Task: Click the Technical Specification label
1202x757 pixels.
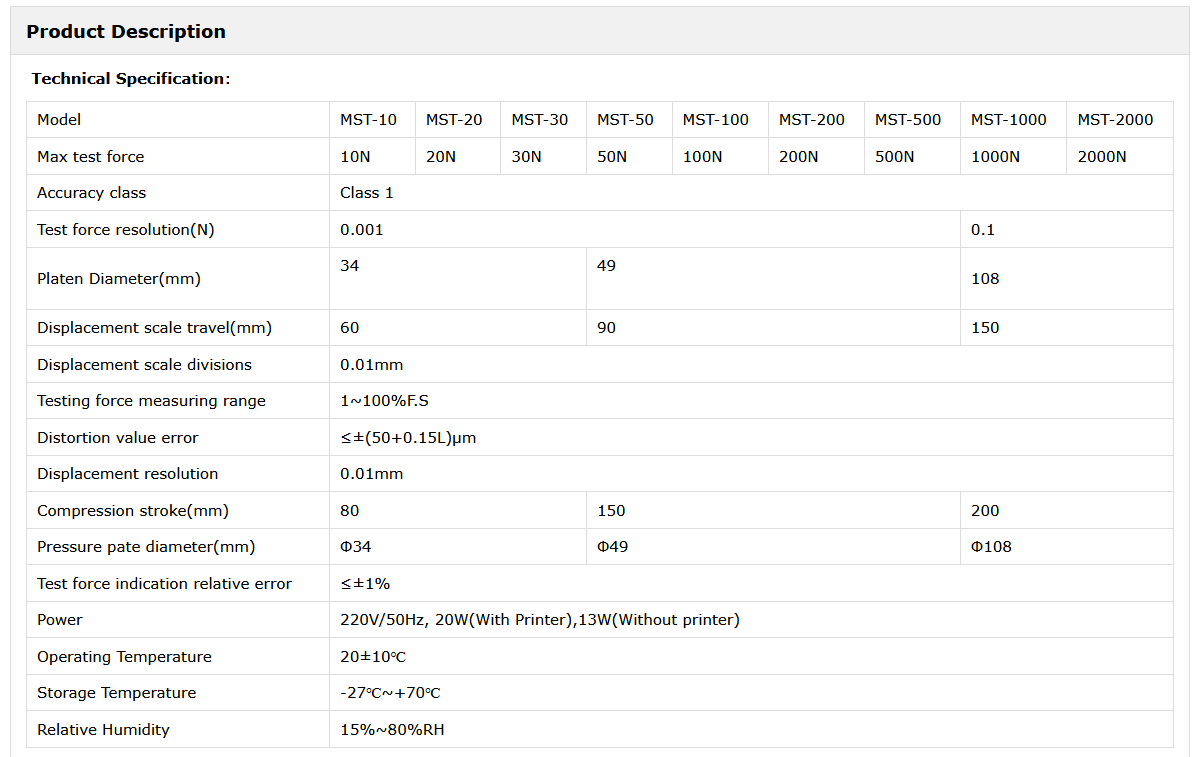Action: [130, 79]
